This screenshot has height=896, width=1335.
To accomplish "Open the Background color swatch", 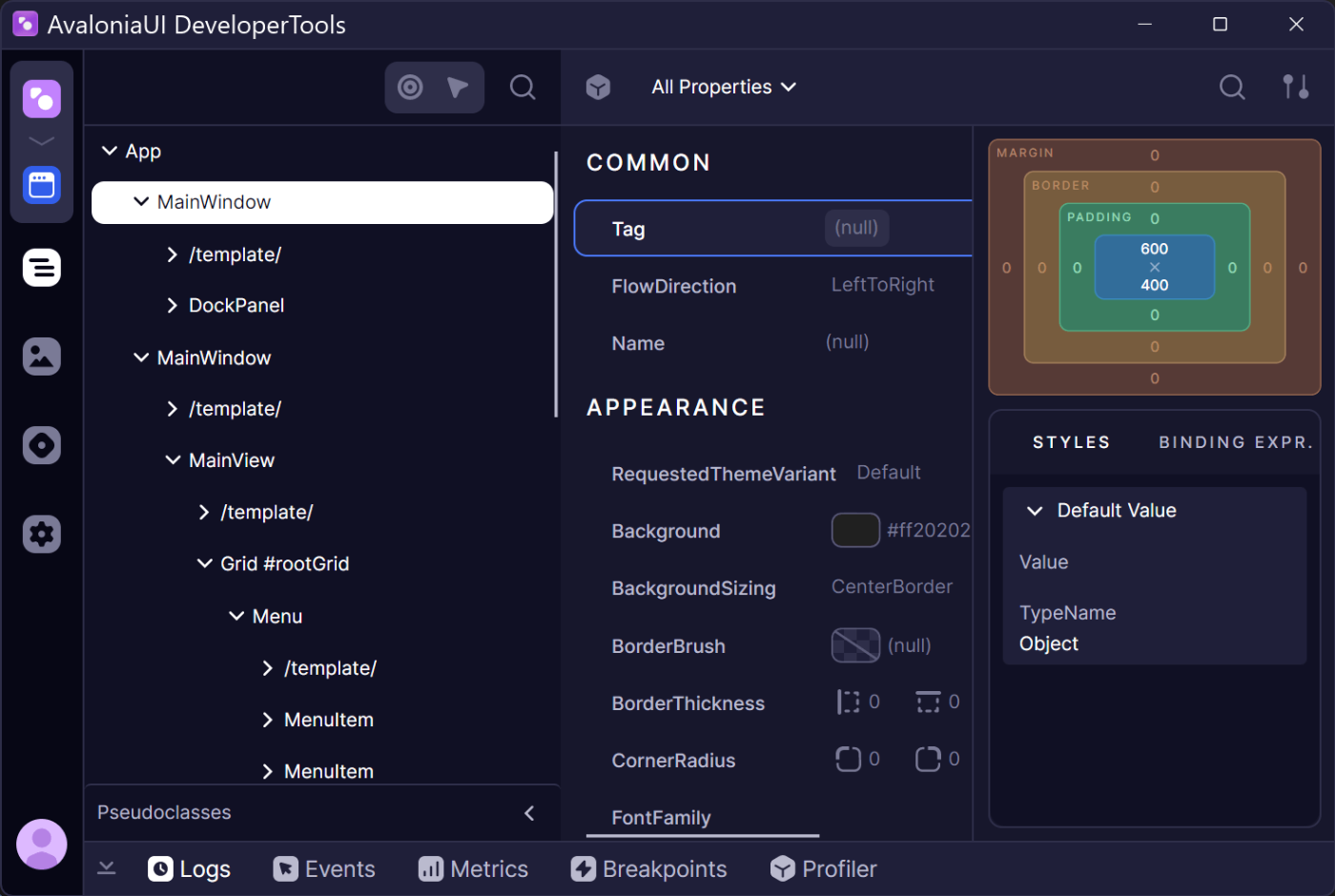I will coord(855,530).
